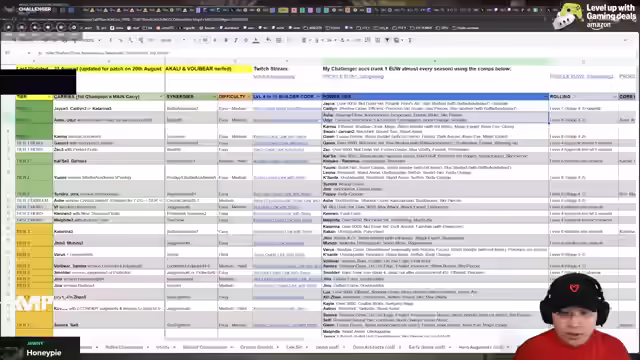
Task: Select the 'Kennen3' carries cell
Action: 109,213
